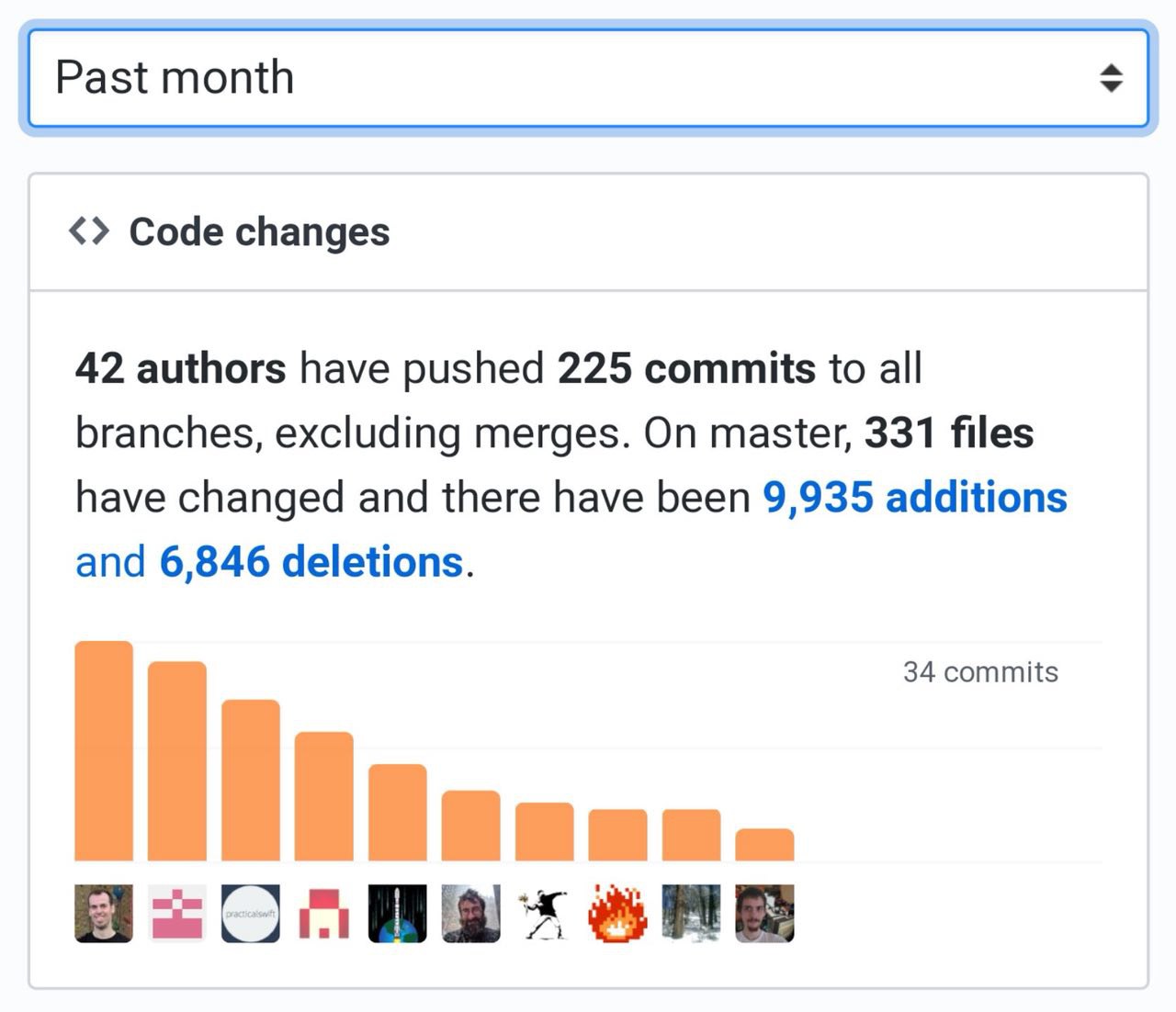Select the Banksy flower thrower avatar
This screenshot has height=1012, width=1176.
[x=545, y=913]
